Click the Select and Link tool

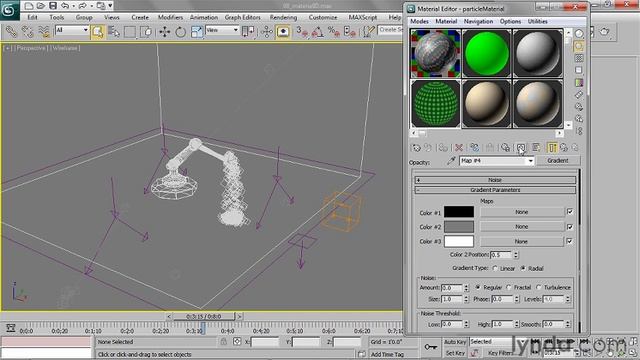click(11, 32)
